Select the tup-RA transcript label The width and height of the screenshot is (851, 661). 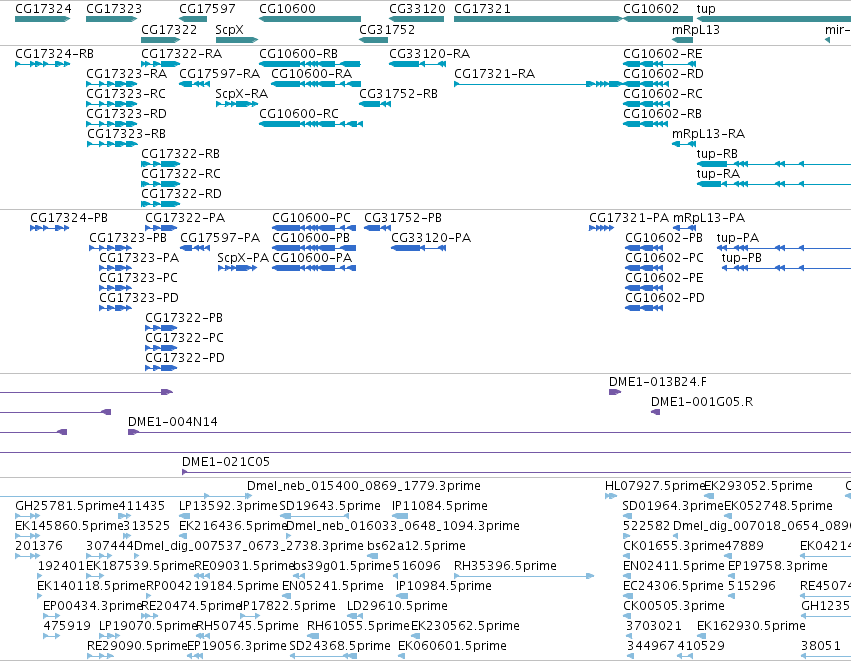[x=718, y=174]
